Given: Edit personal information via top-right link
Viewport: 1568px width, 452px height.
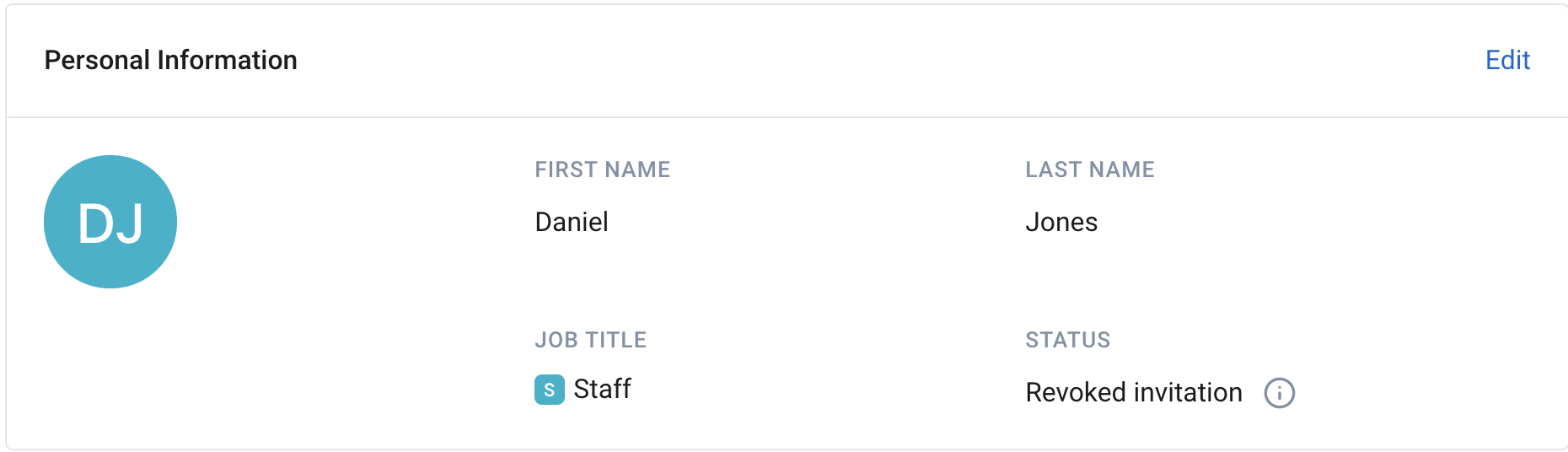Looking at the screenshot, I should [1507, 60].
